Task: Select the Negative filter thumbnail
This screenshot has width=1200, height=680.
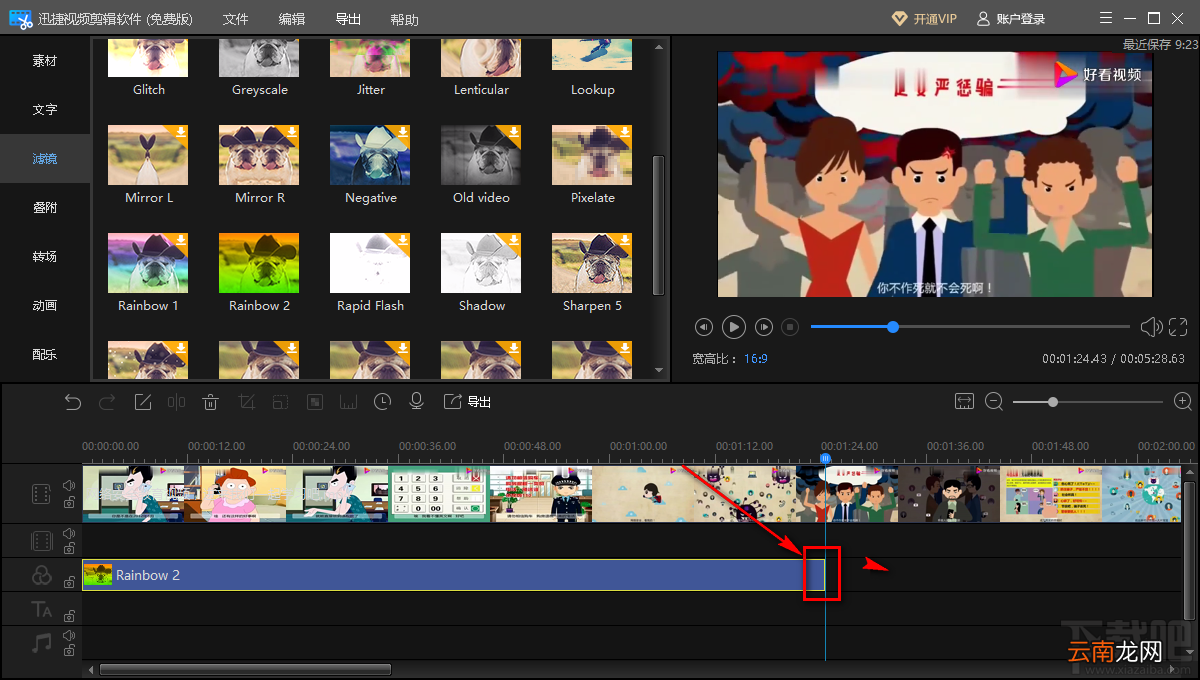Action: point(370,155)
